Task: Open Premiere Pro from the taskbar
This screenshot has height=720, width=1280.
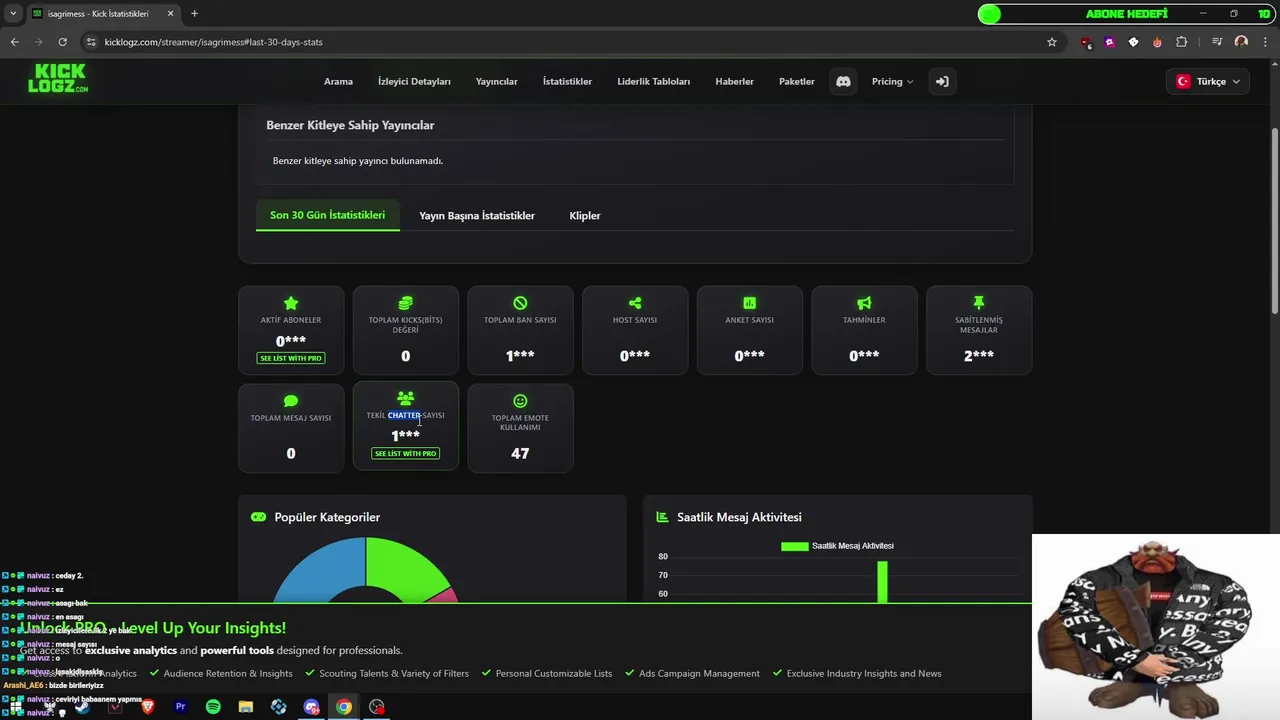Action: (181, 707)
